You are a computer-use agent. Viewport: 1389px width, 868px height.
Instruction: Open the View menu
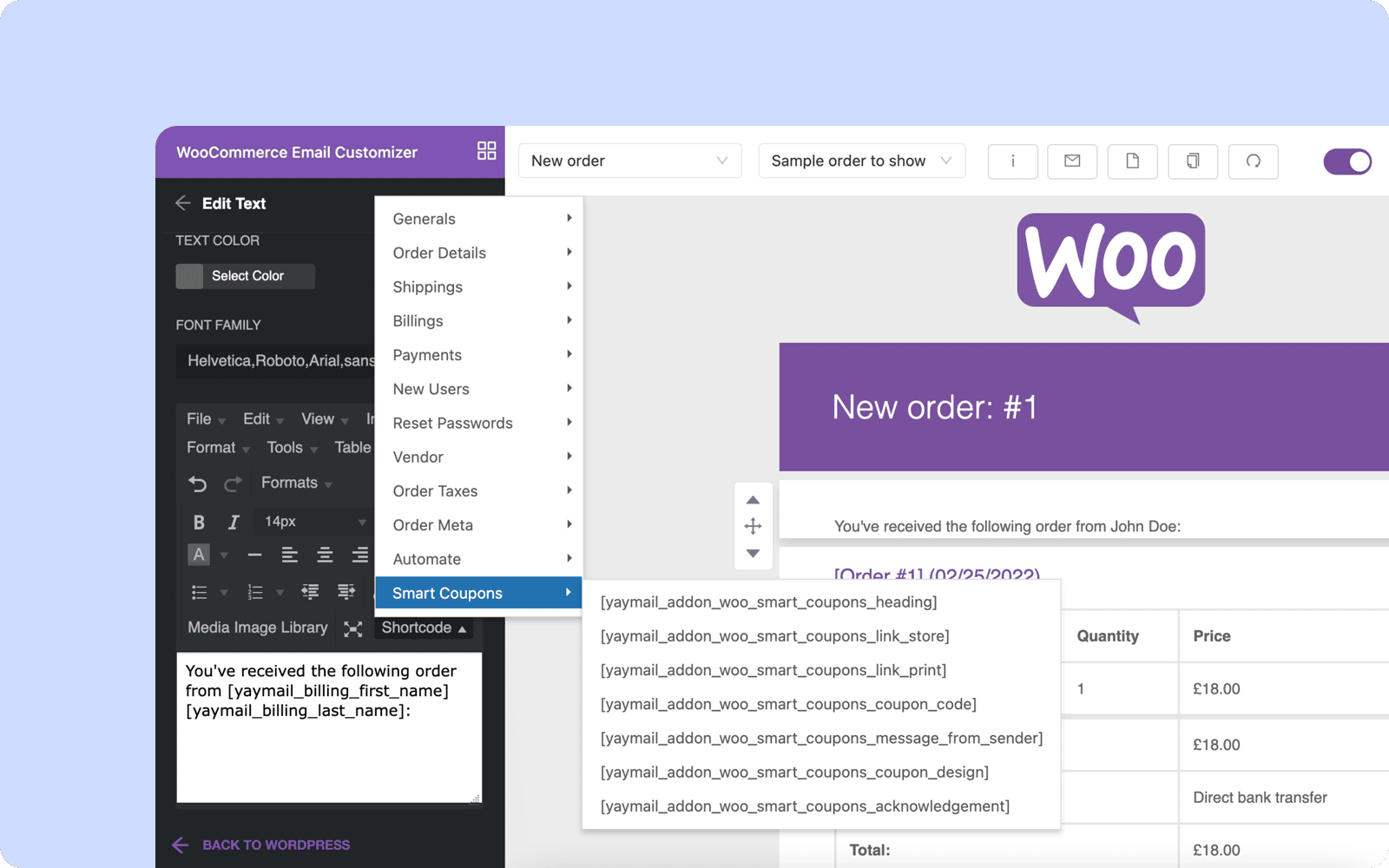pyautogui.click(x=325, y=419)
